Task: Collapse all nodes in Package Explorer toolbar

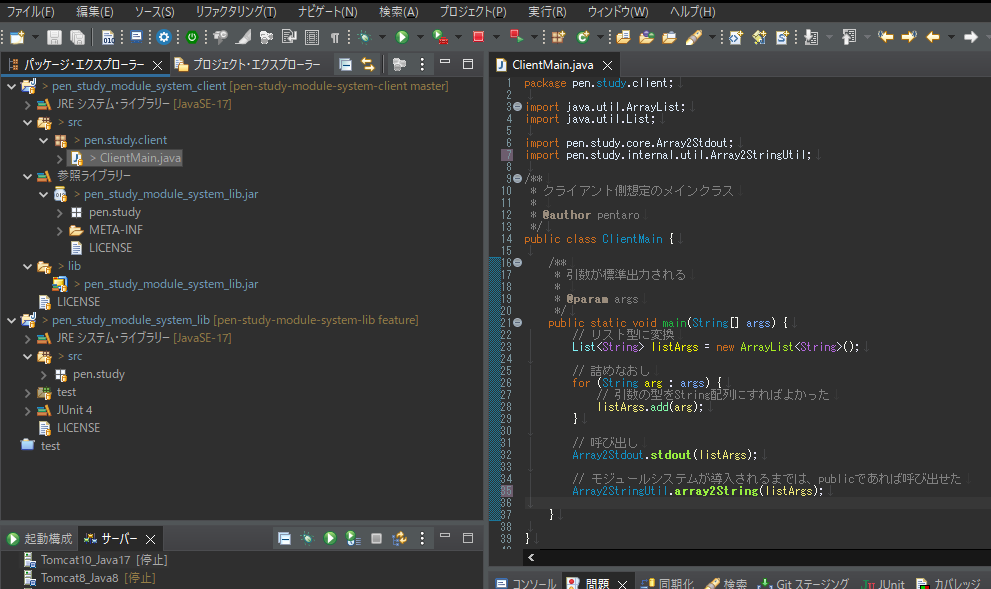Action: tap(344, 63)
